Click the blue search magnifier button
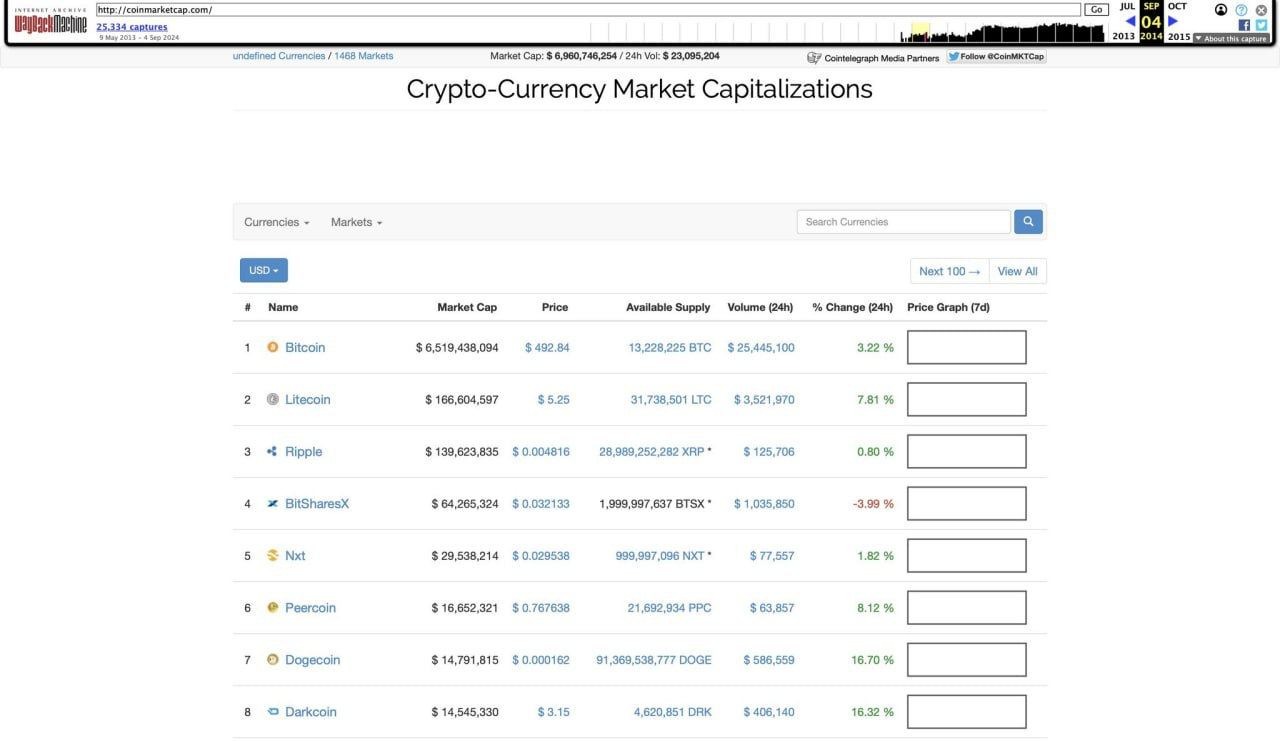Image resolution: width=1280 pixels, height=741 pixels. coord(1028,222)
